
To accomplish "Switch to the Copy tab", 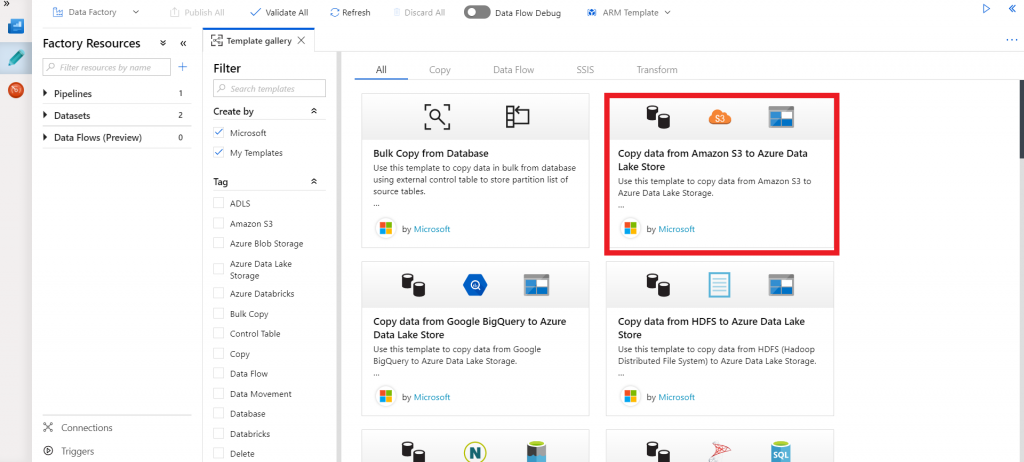I will pos(440,69).
